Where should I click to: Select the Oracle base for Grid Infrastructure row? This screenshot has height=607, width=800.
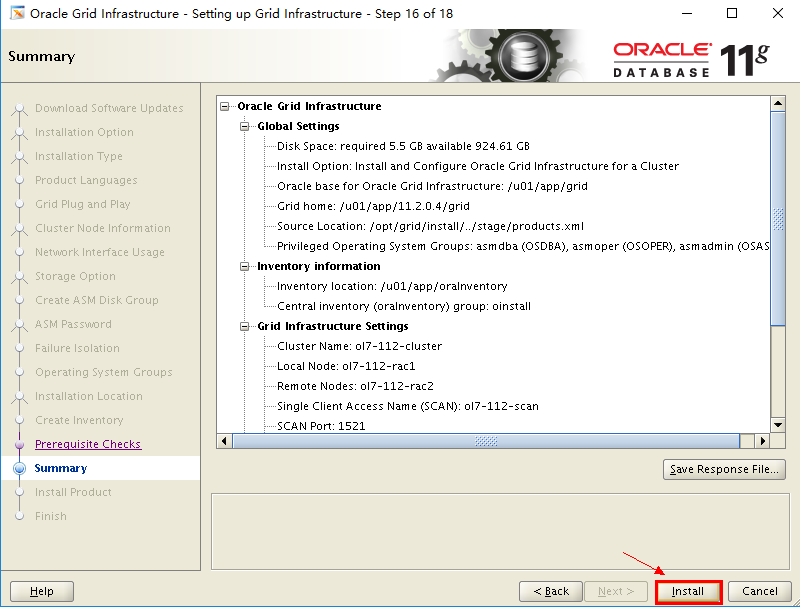coord(432,186)
